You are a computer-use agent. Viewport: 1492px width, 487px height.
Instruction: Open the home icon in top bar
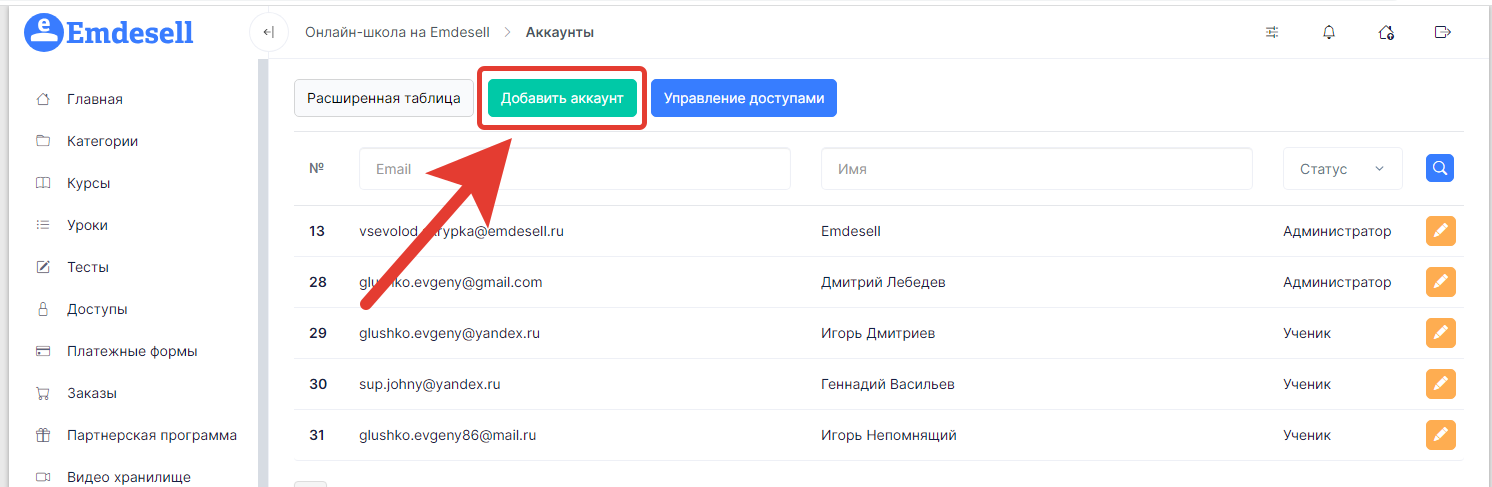click(x=1386, y=32)
